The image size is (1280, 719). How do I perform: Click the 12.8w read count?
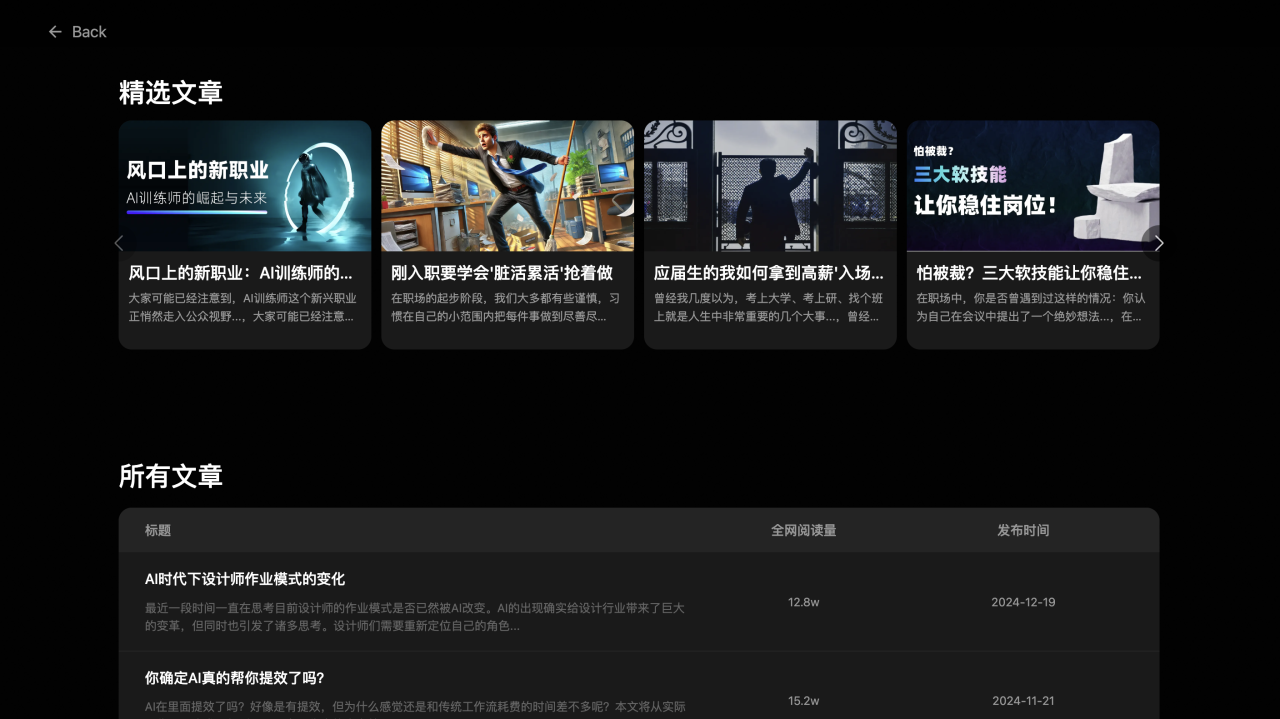click(804, 602)
